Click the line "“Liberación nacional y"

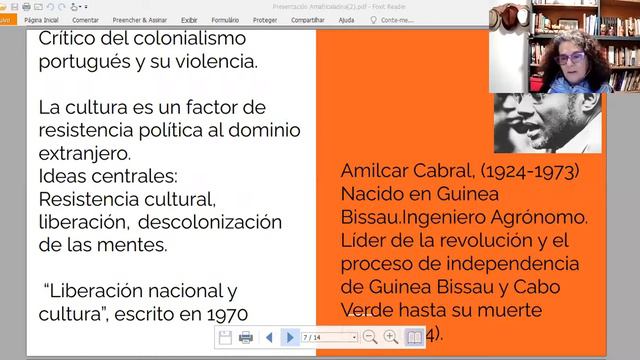click(x=140, y=291)
